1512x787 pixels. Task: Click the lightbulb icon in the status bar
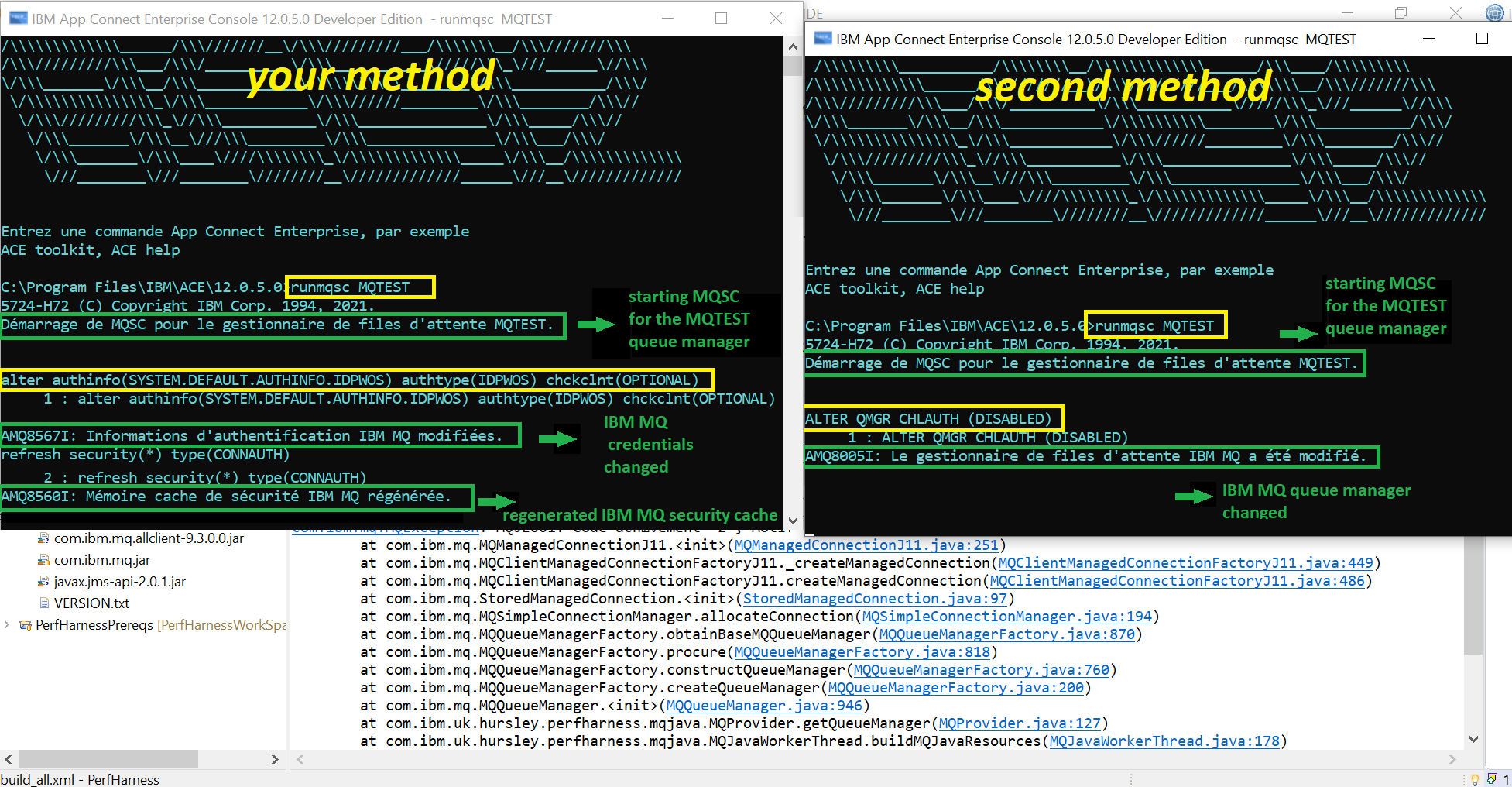click(1475, 779)
